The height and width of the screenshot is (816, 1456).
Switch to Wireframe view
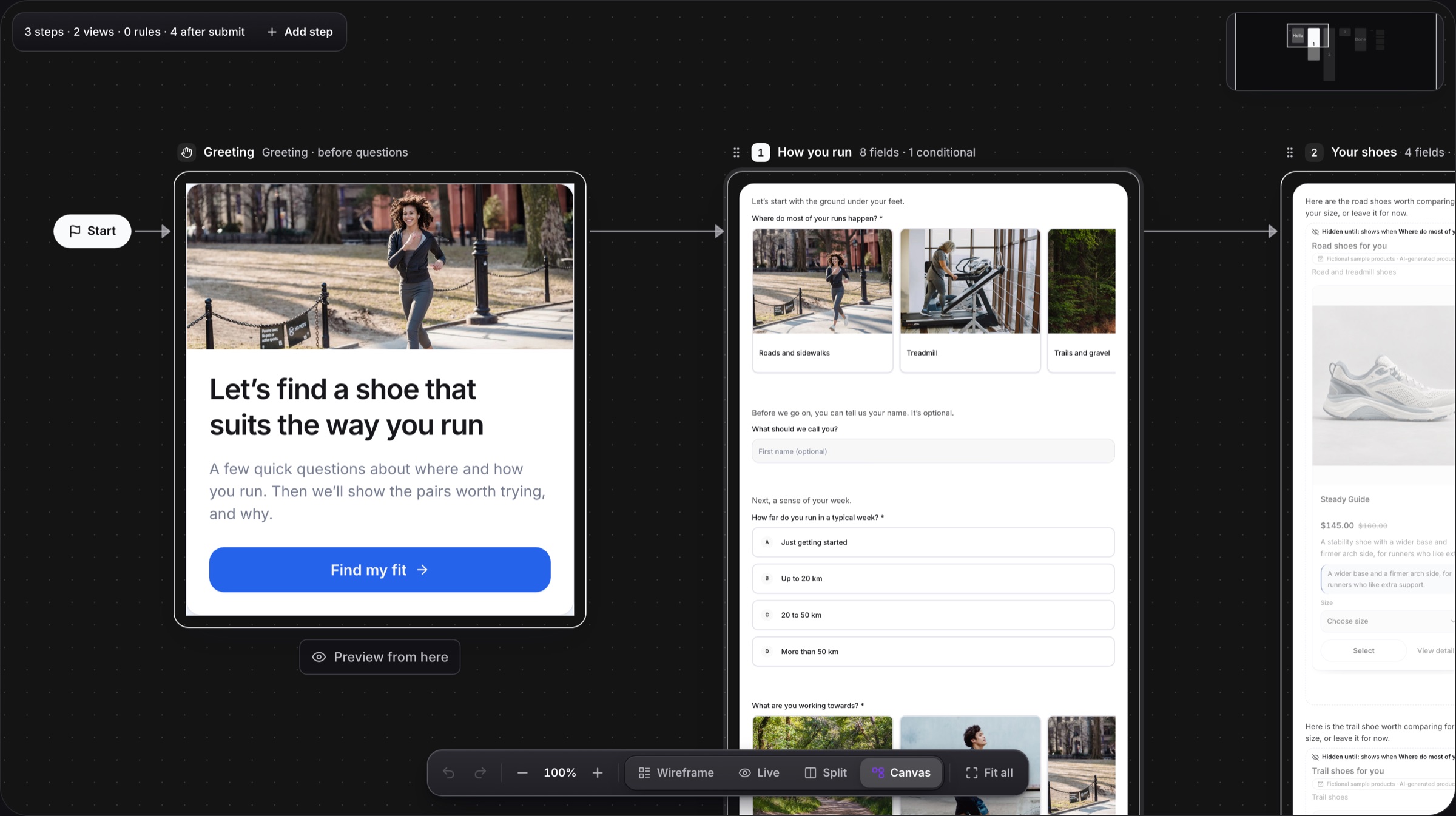(x=676, y=772)
